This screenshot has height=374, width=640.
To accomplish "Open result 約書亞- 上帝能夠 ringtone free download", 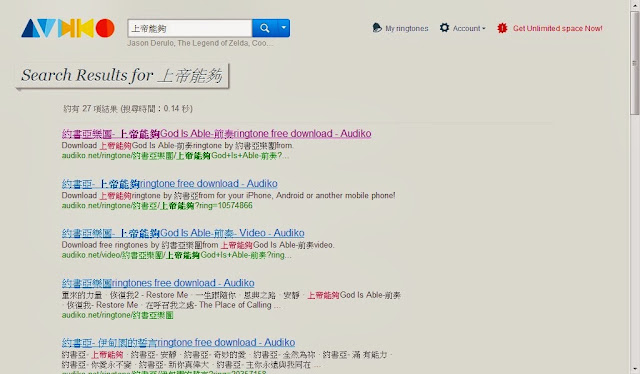I will coord(169,183).
